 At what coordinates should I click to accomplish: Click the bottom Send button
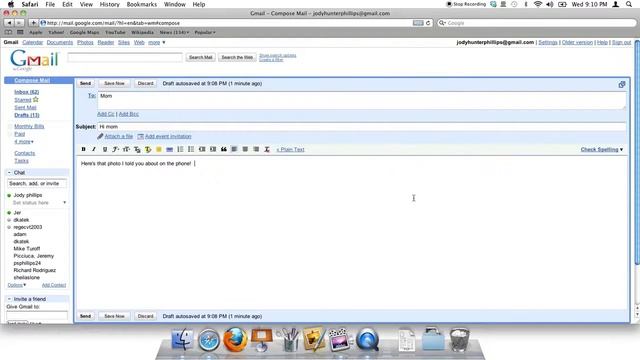coord(85,316)
